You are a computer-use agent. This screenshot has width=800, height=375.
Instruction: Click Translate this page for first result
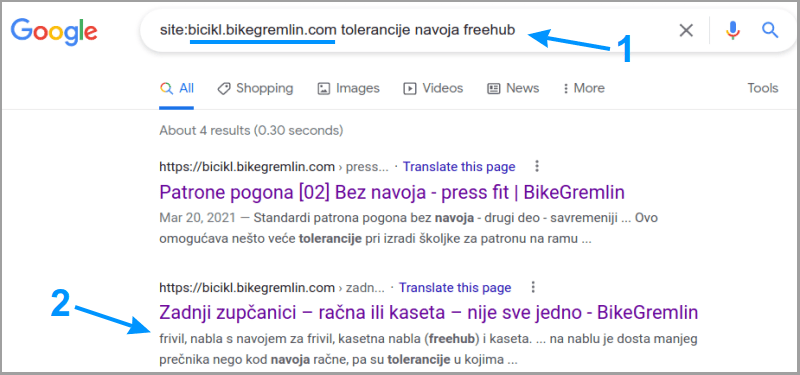(459, 167)
